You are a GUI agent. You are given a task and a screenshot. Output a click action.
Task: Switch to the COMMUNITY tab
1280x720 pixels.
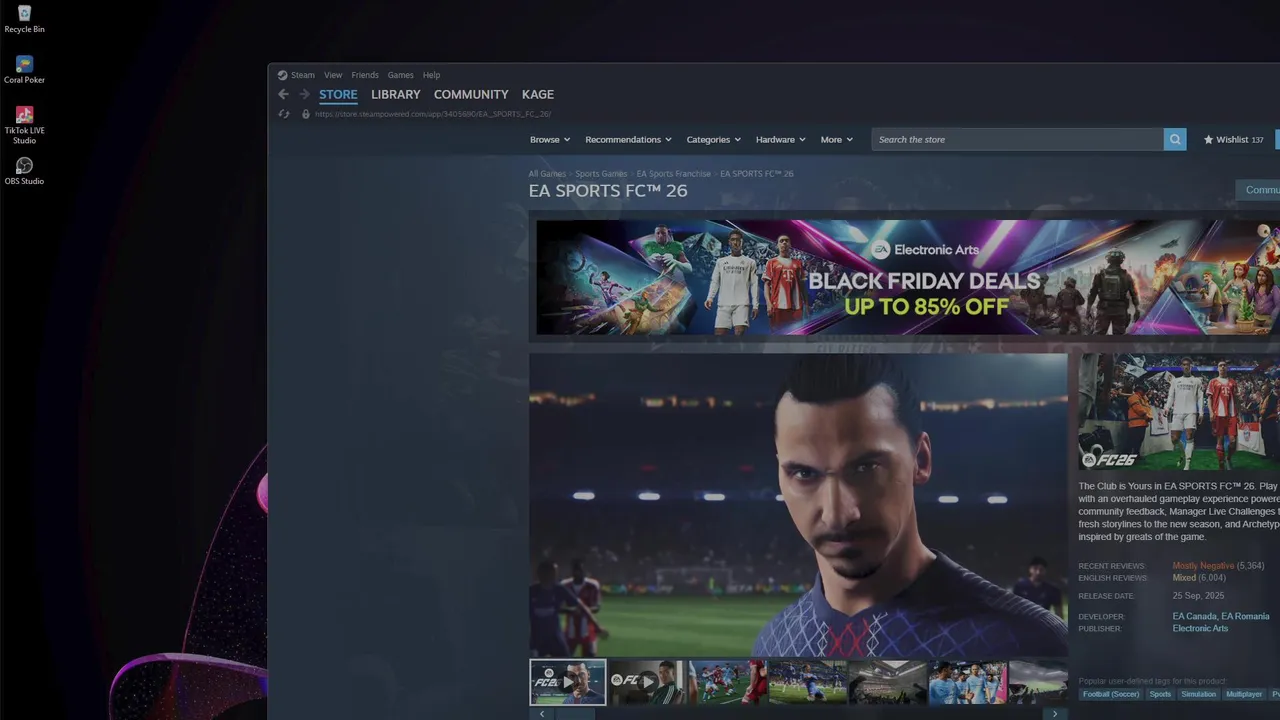pyautogui.click(x=471, y=94)
